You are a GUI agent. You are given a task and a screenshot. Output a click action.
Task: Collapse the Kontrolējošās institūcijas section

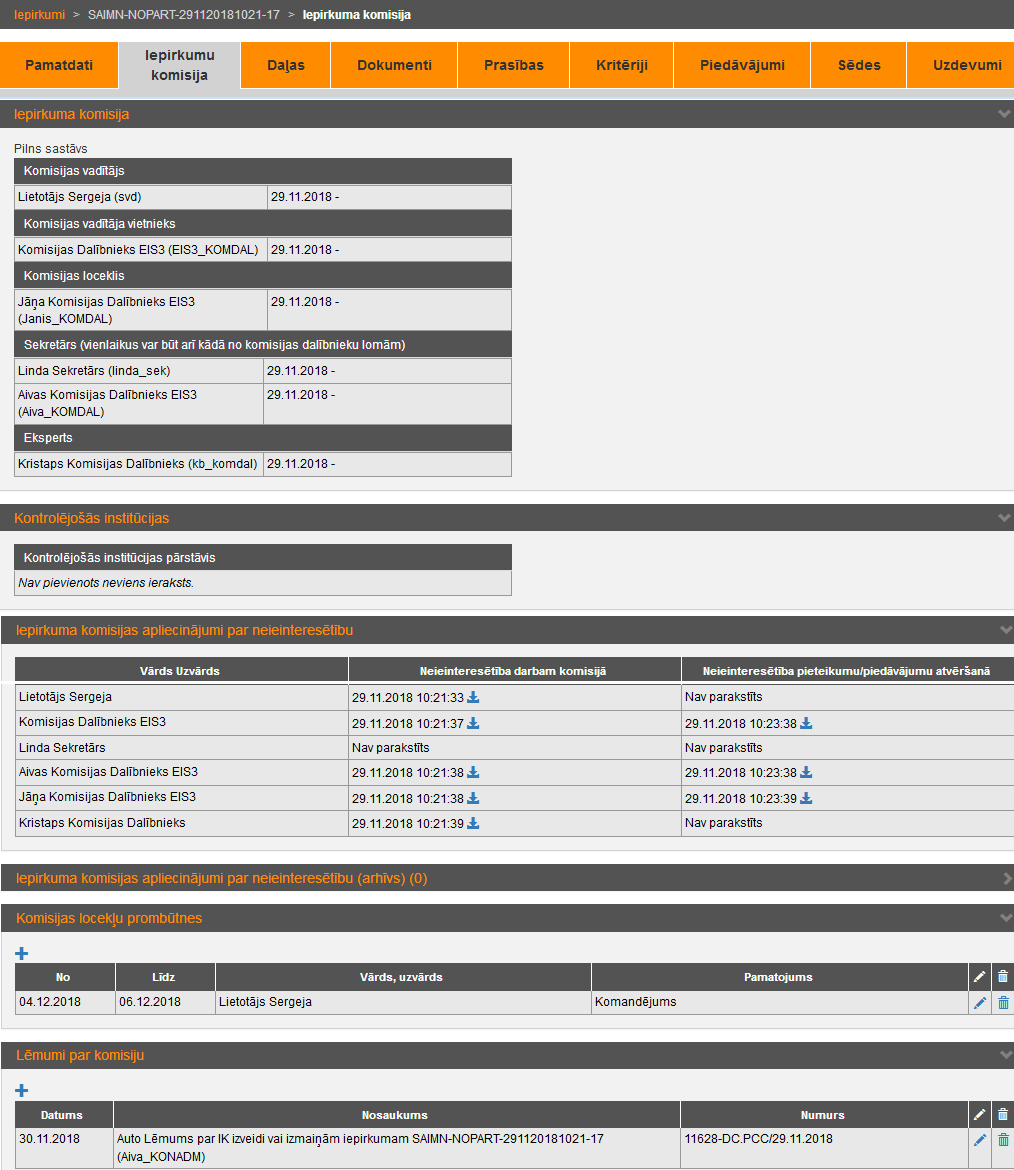click(x=1005, y=518)
